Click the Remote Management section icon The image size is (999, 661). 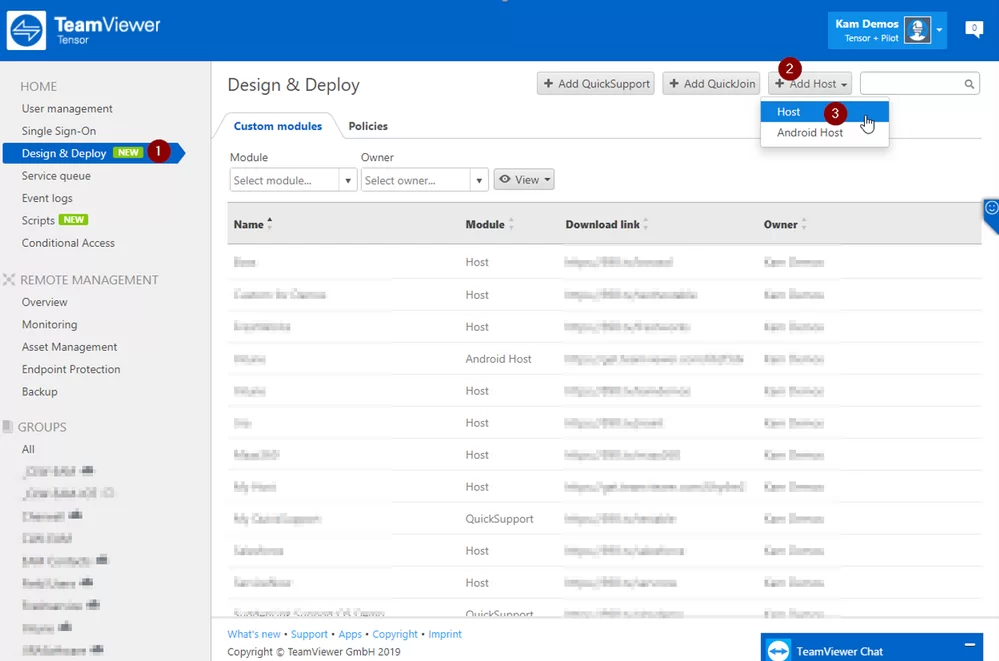point(10,279)
